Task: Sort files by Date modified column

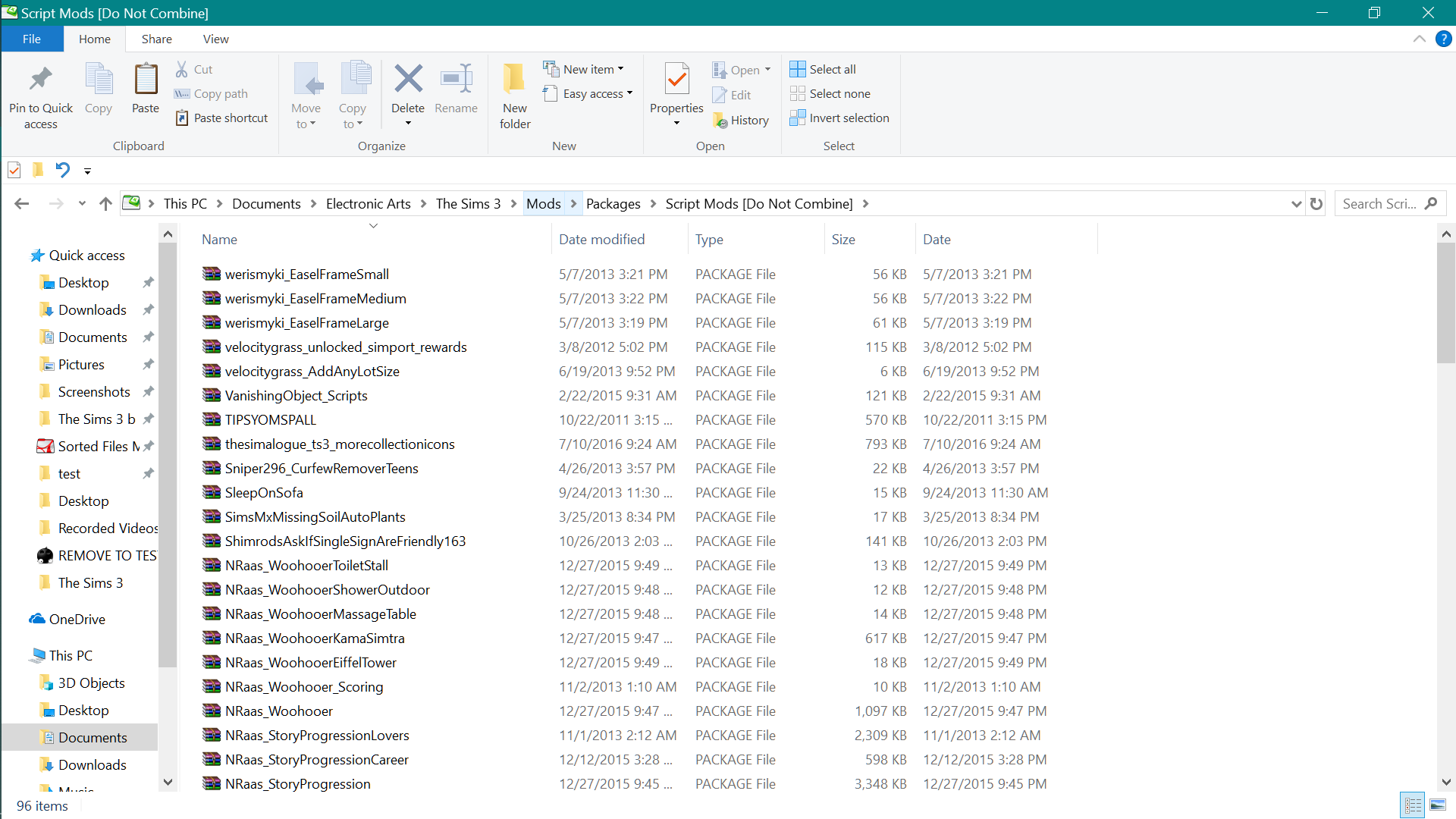Action: coord(620,239)
